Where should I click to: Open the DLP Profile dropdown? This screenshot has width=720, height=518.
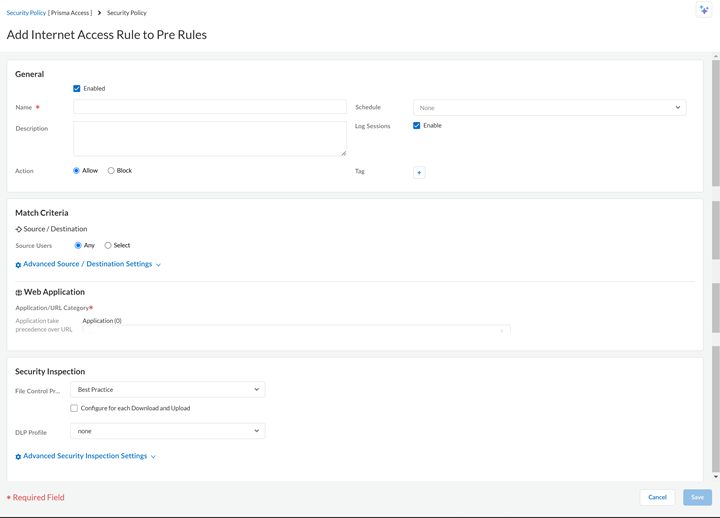[x=167, y=431]
